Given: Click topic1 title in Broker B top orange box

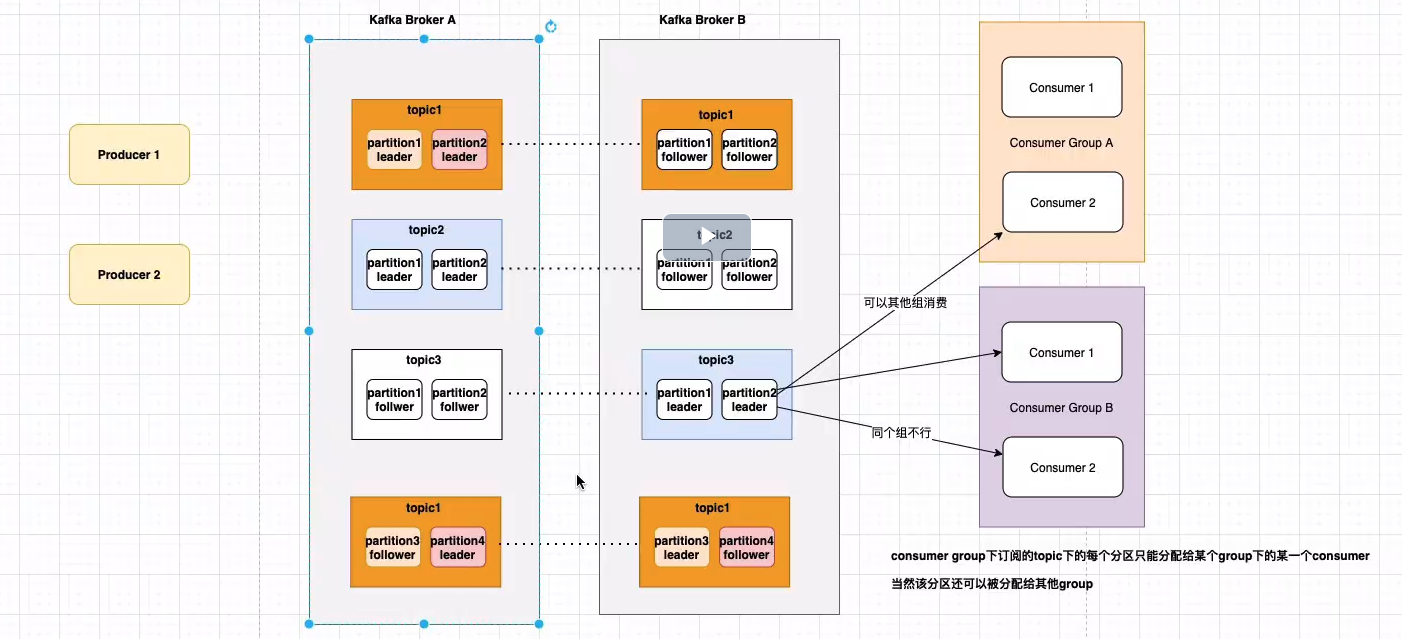Looking at the screenshot, I should coord(715,115).
